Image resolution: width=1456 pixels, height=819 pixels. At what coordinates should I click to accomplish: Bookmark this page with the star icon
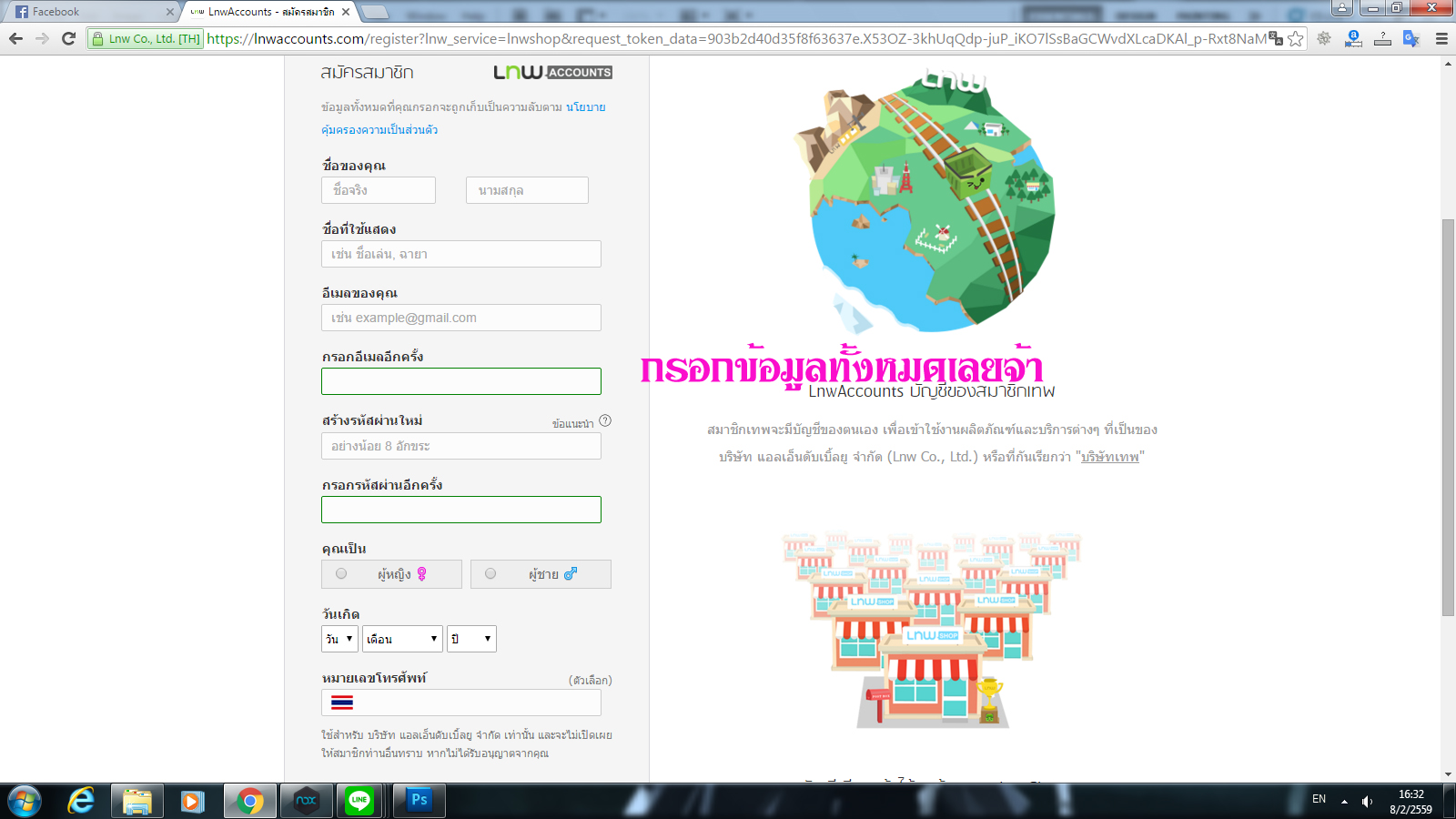[1296, 38]
